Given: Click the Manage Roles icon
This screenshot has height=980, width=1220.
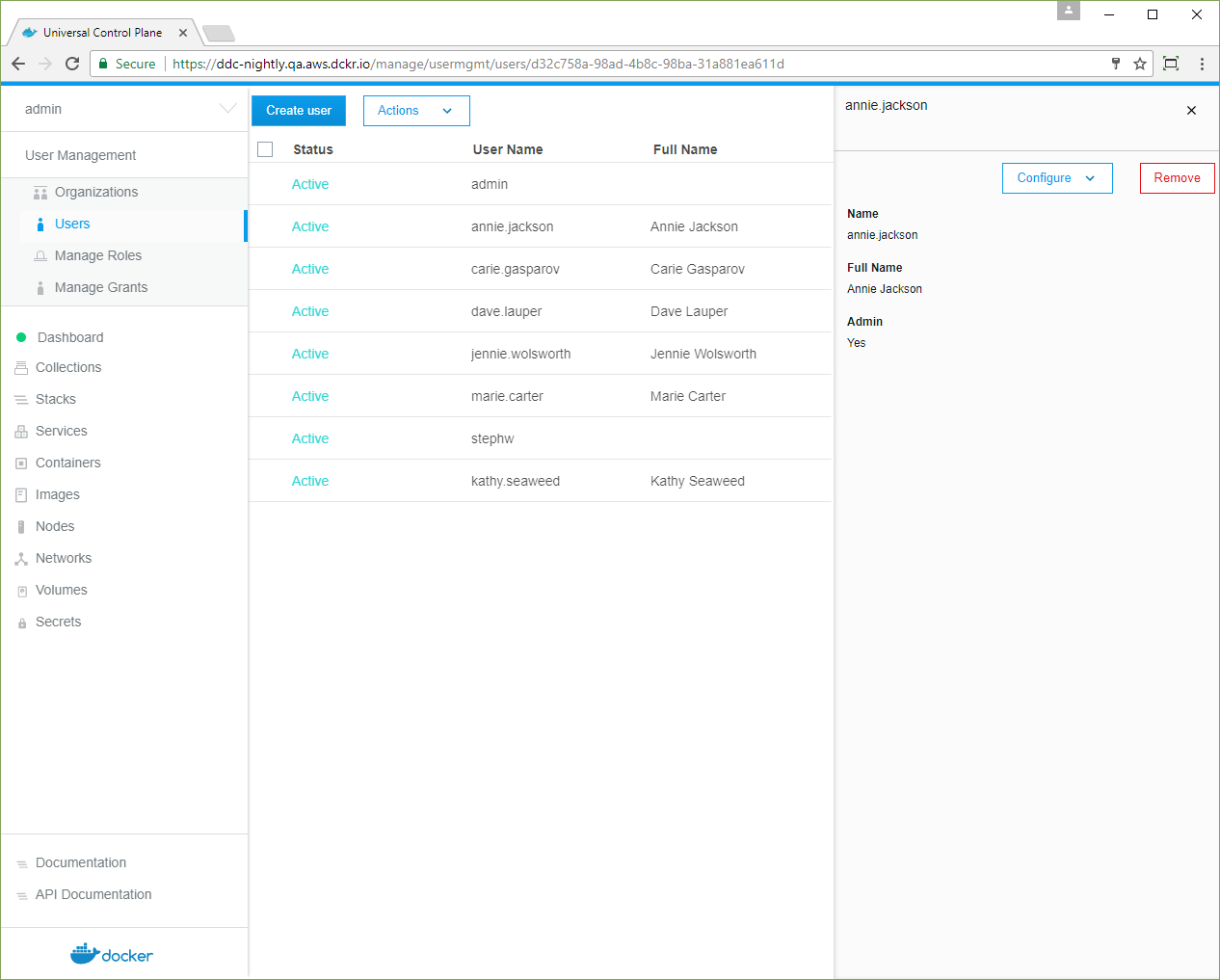Looking at the screenshot, I should 40,256.
